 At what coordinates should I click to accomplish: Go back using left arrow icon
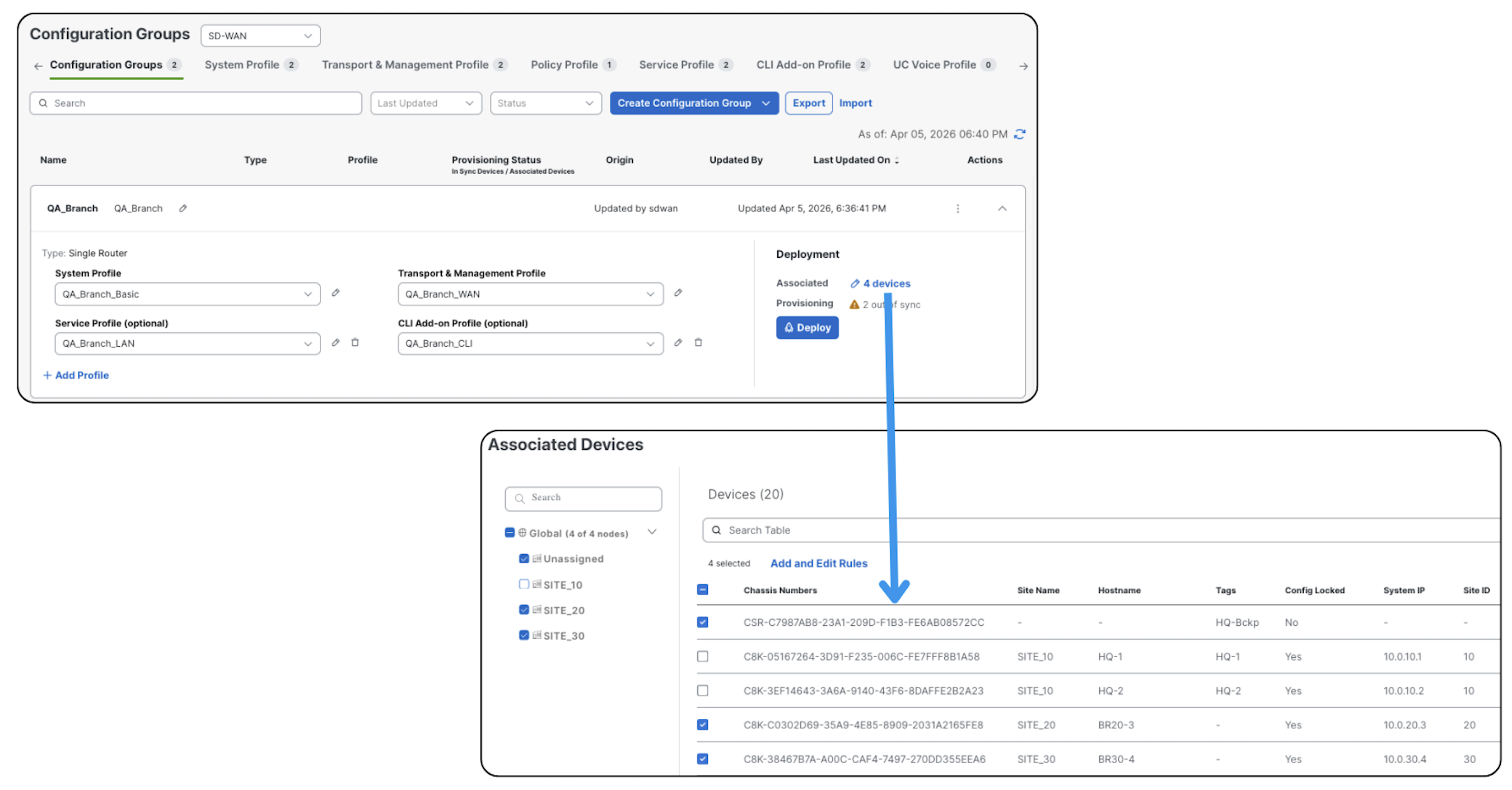(x=38, y=66)
